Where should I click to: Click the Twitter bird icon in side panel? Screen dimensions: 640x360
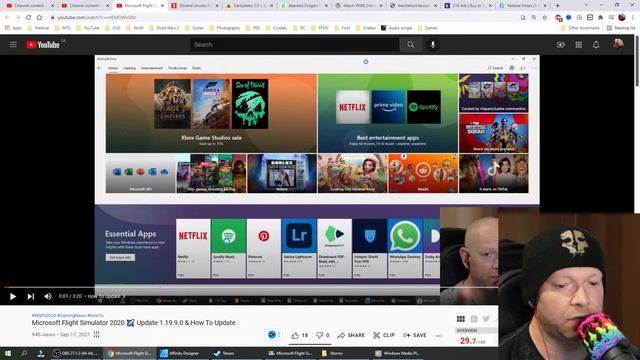tap(486, 319)
